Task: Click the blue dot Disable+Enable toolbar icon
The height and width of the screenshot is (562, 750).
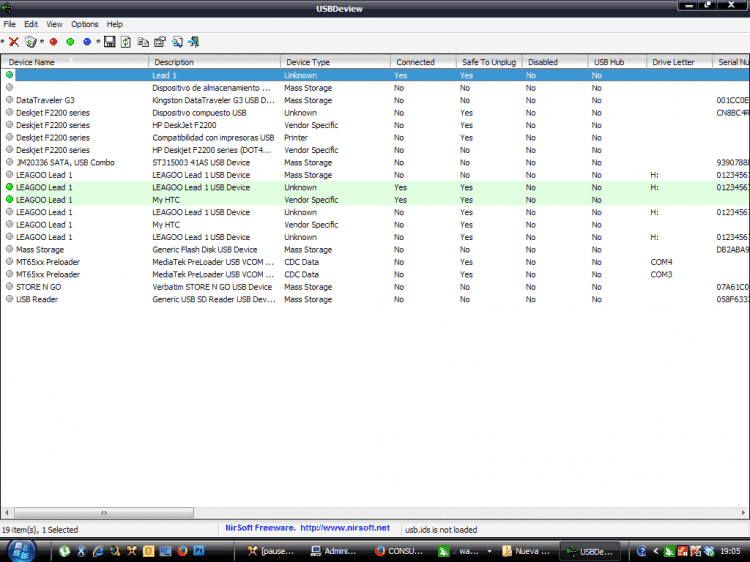Action: click(87, 42)
